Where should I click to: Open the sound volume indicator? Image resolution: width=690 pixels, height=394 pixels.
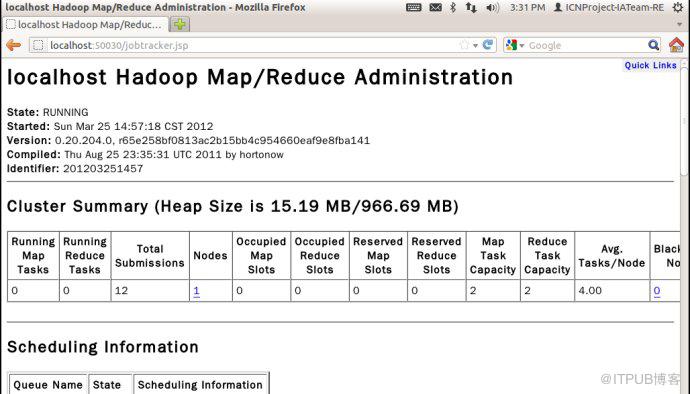(x=492, y=7)
